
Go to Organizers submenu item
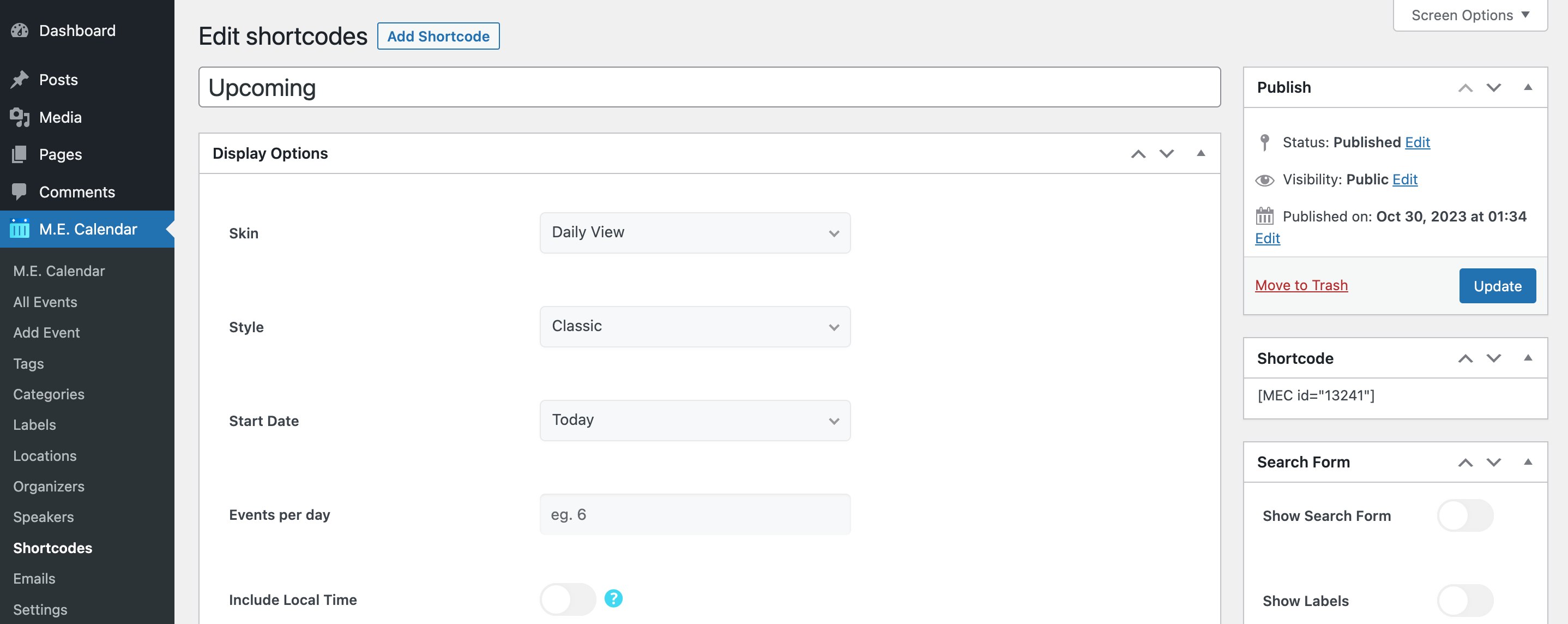click(x=49, y=487)
